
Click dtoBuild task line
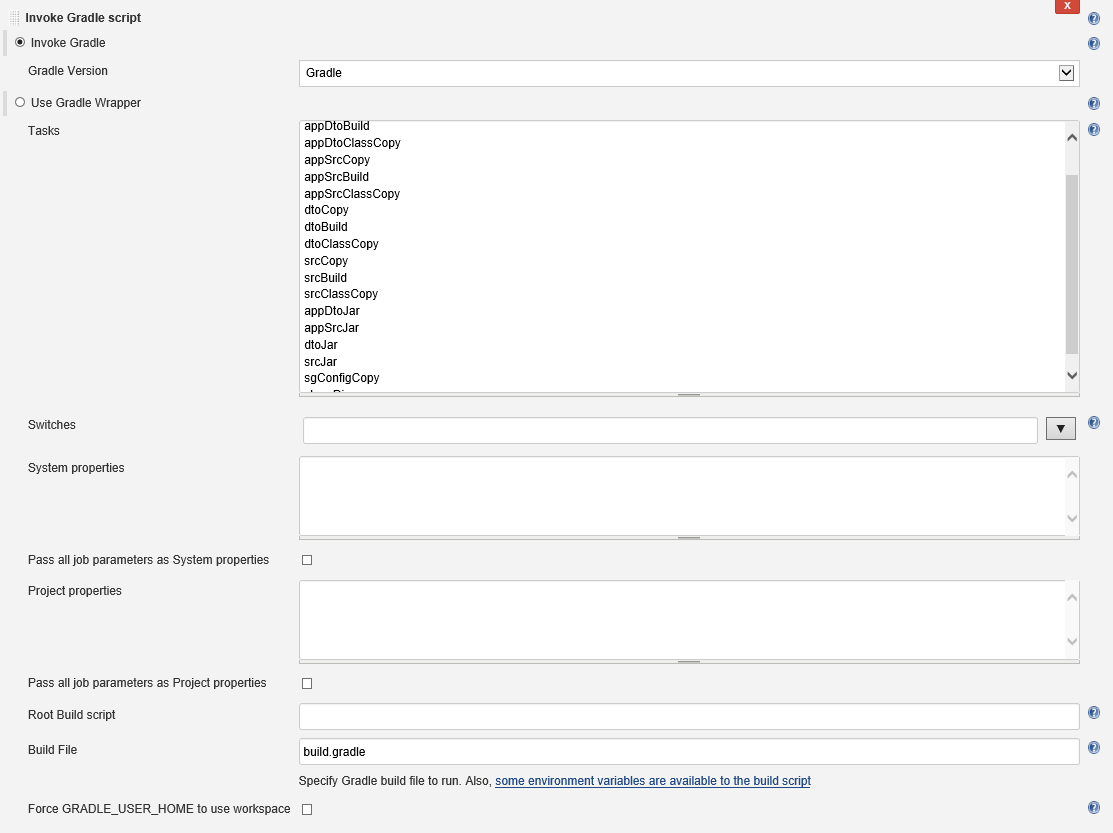[x=325, y=227]
